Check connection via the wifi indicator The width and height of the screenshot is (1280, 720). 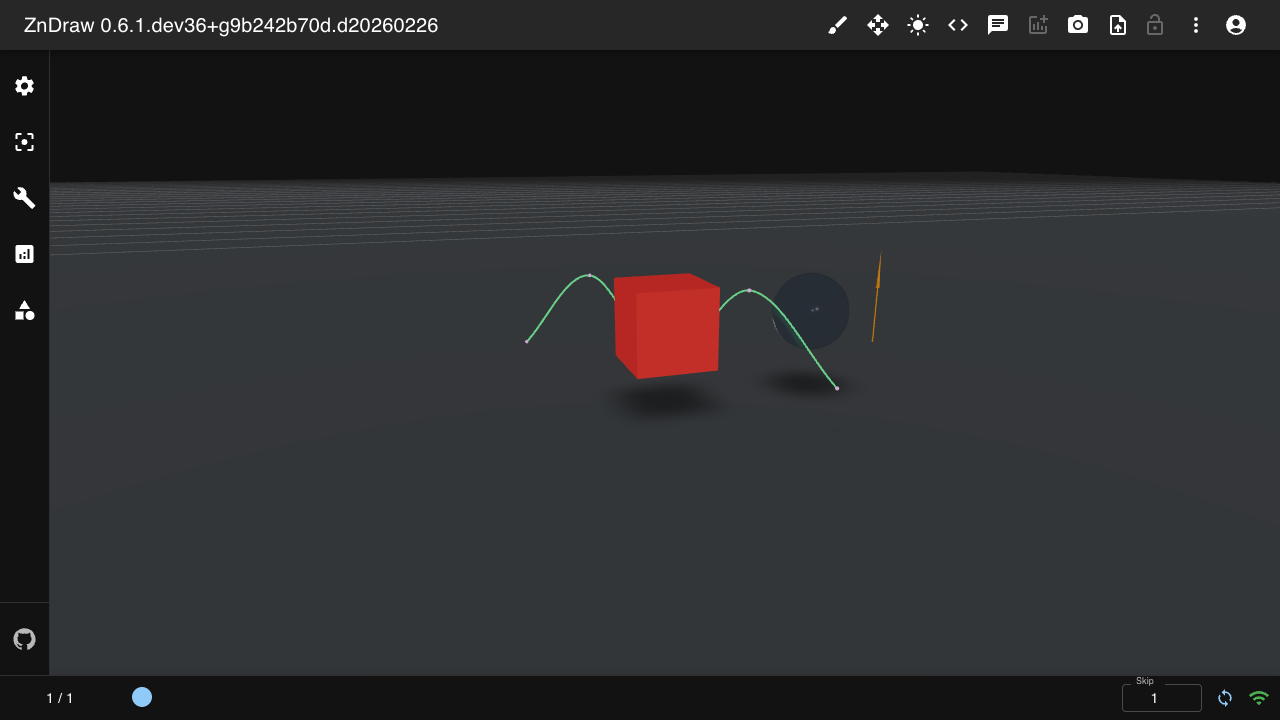coord(1258,698)
